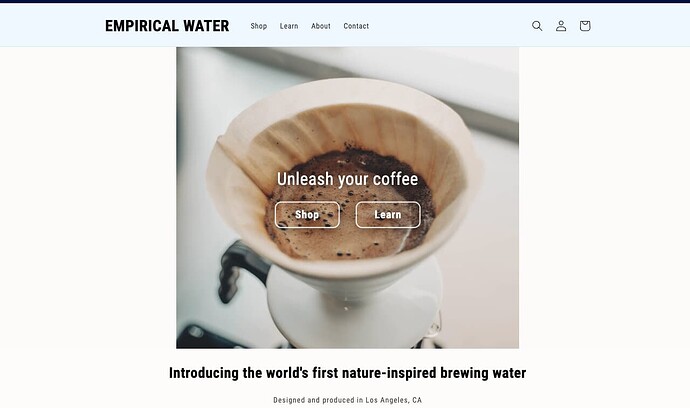Screen dimensions: 690x408
Task: Click the account login person icon
Action: tap(561, 26)
